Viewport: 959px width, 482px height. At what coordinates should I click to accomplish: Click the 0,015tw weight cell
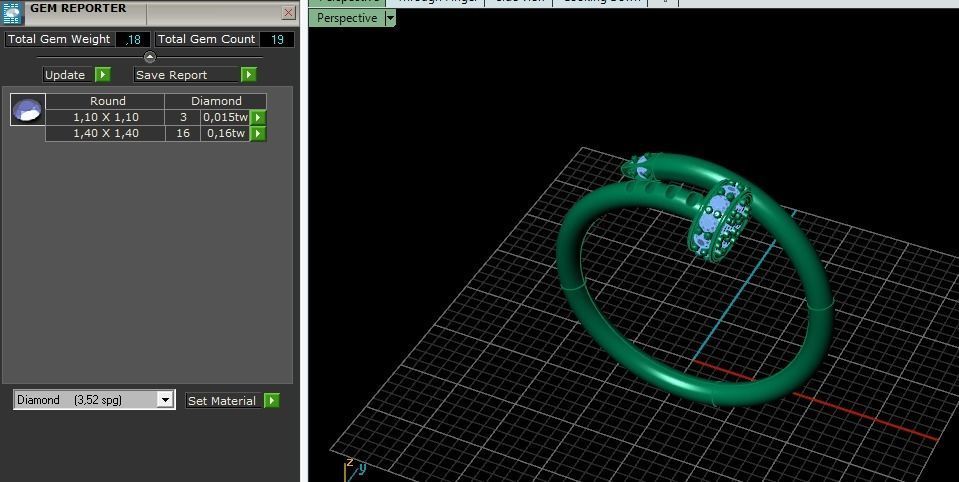point(225,117)
